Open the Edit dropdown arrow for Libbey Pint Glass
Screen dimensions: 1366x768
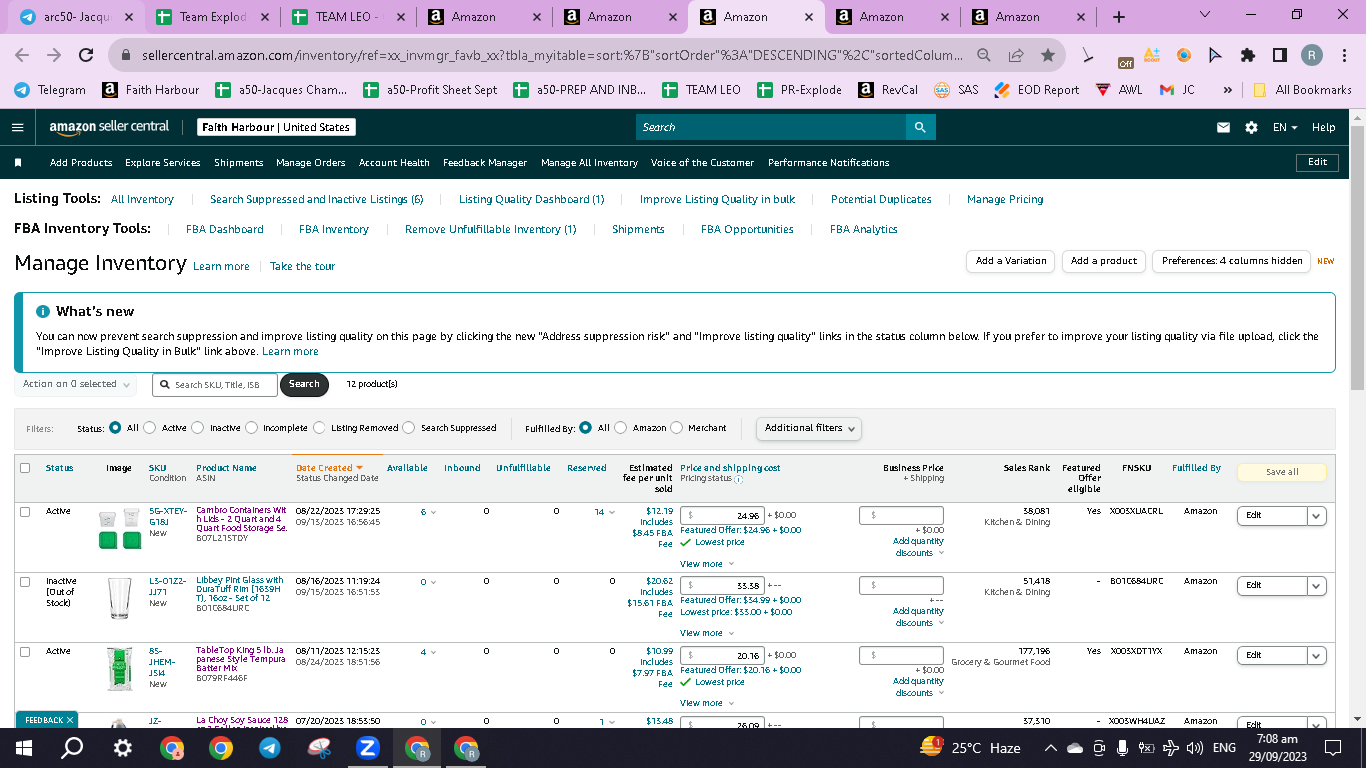click(x=1317, y=585)
